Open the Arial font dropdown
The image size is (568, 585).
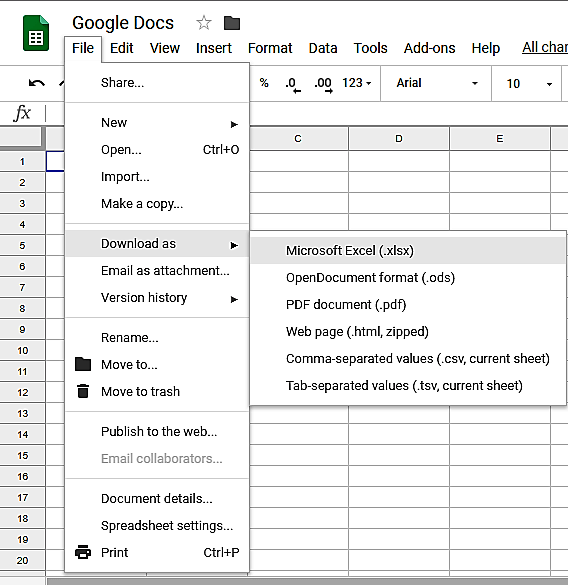coord(436,83)
